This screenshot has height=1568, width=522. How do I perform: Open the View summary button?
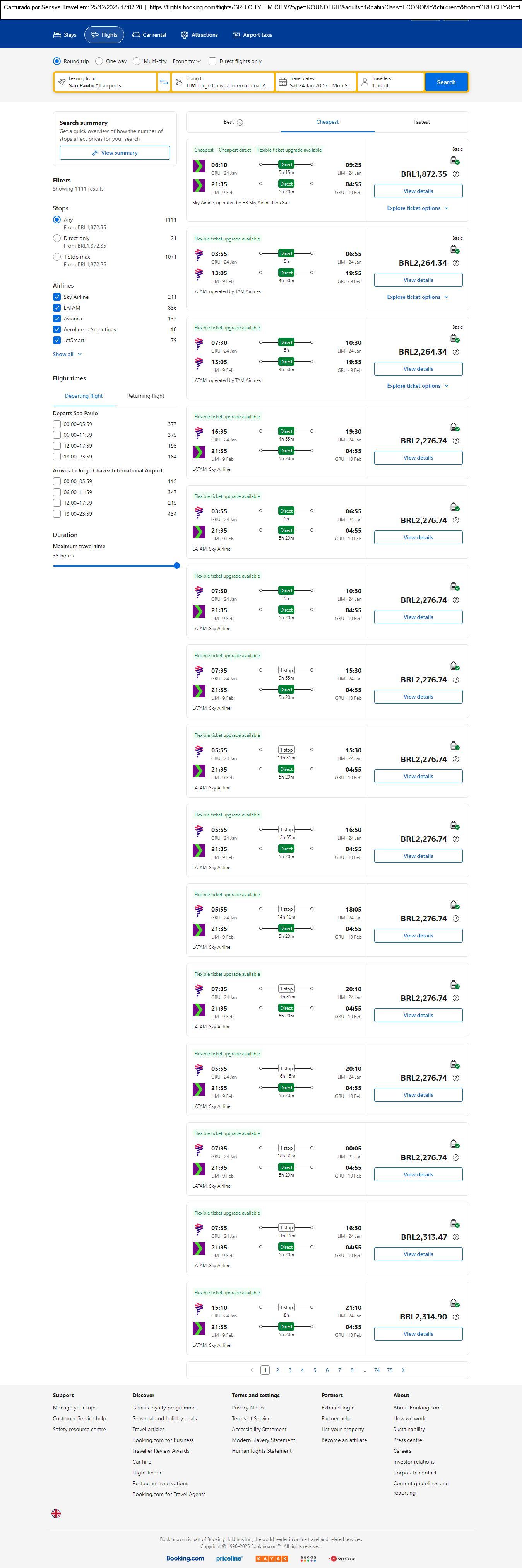(x=115, y=153)
